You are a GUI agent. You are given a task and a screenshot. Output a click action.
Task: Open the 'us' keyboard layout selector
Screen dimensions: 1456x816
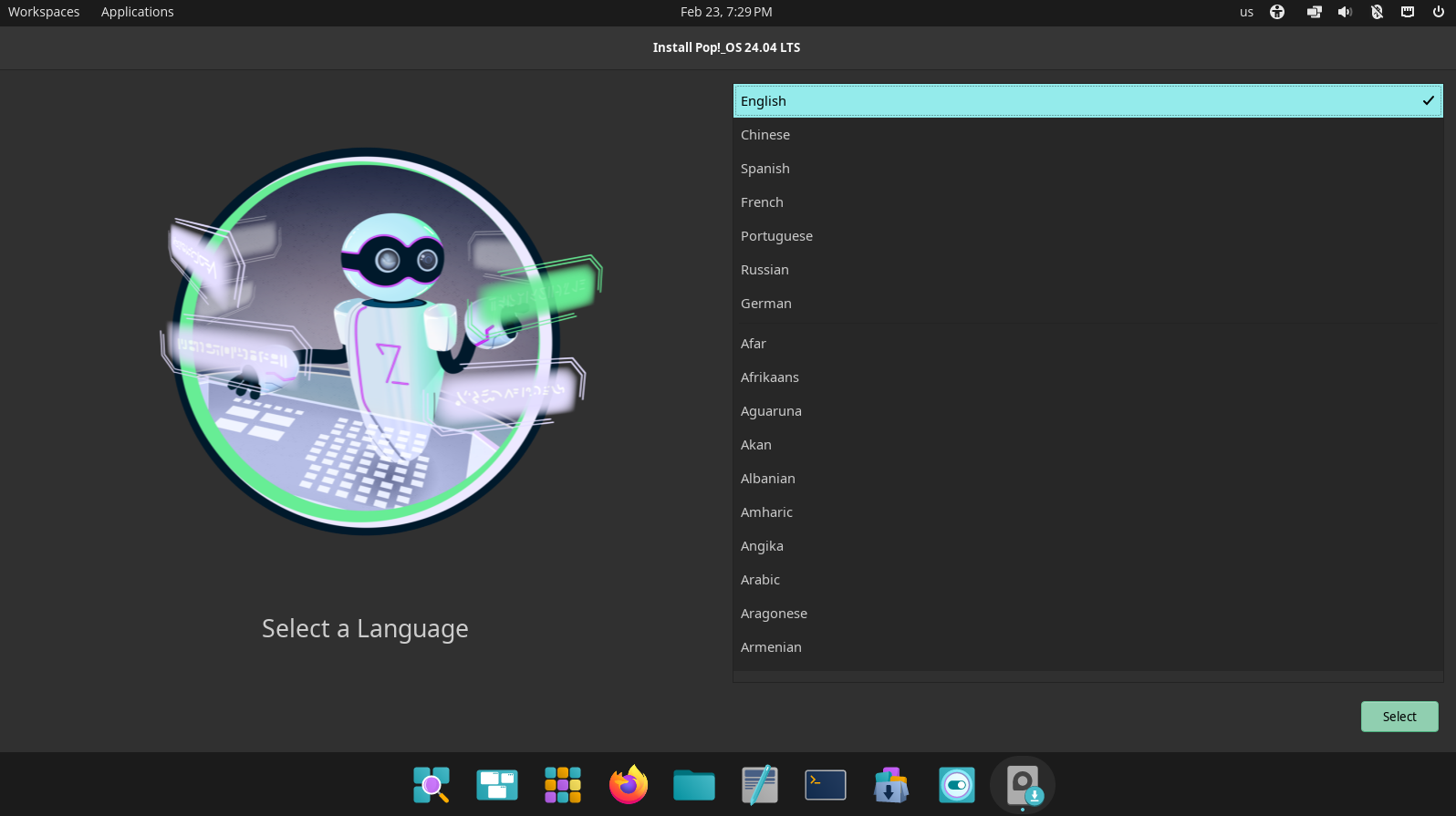click(1246, 12)
